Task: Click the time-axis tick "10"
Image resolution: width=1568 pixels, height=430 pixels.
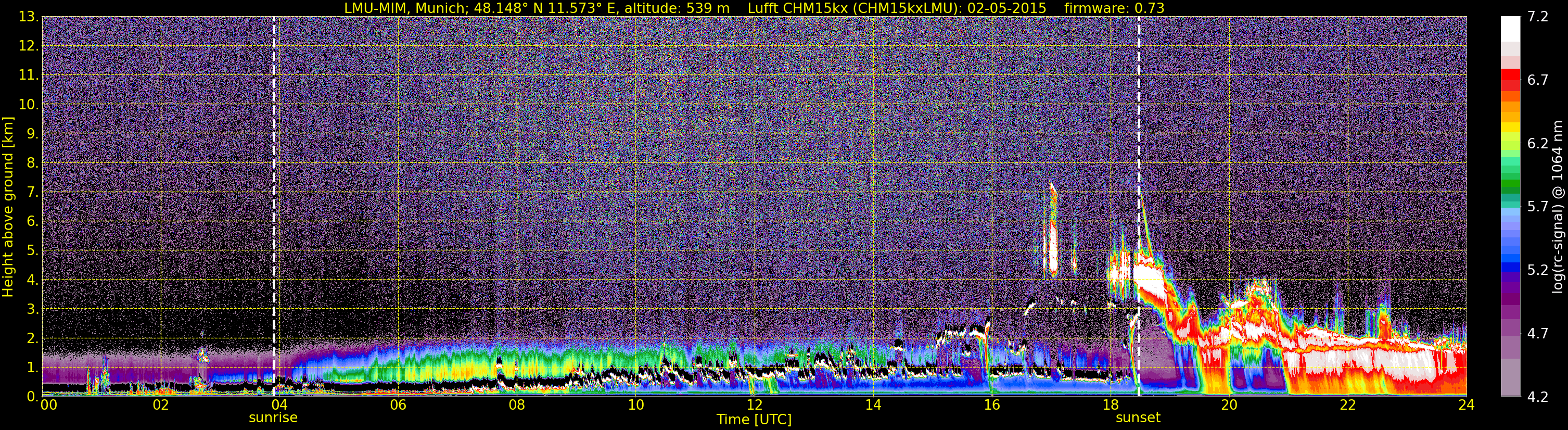Action: pyautogui.click(x=635, y=406)
